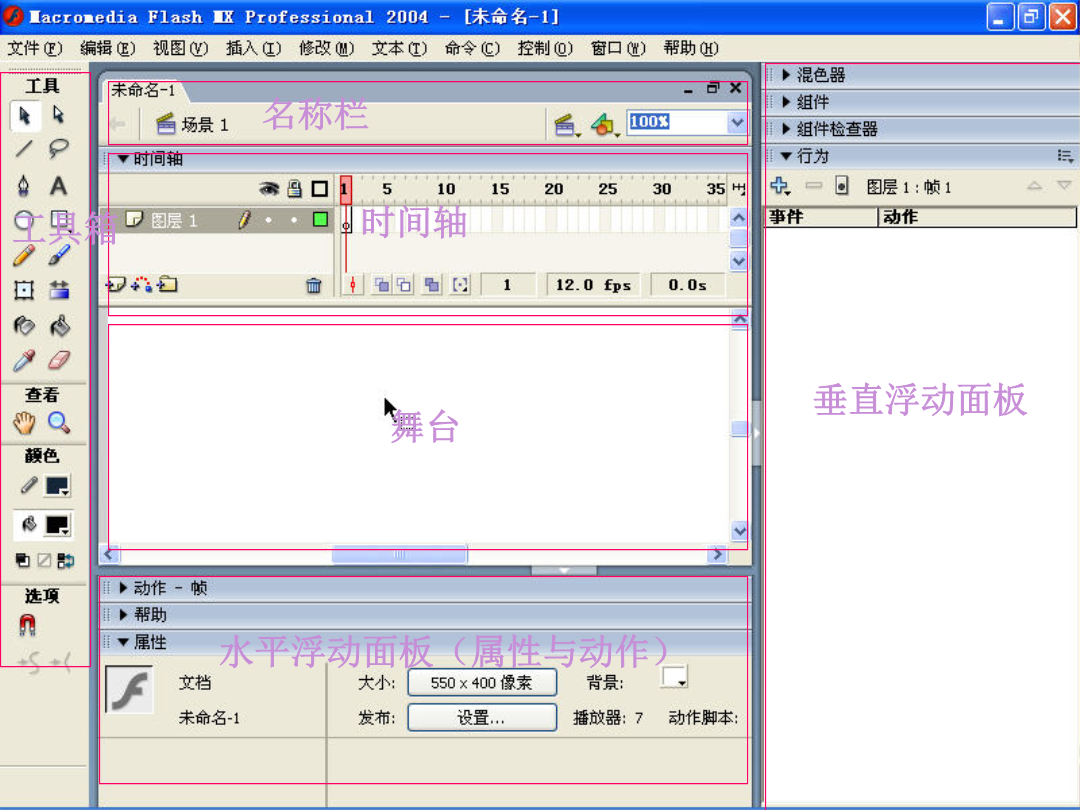Open the 编辑 menu
Viewport: 1080px width, 810px height.
click(x=107, y=48)
